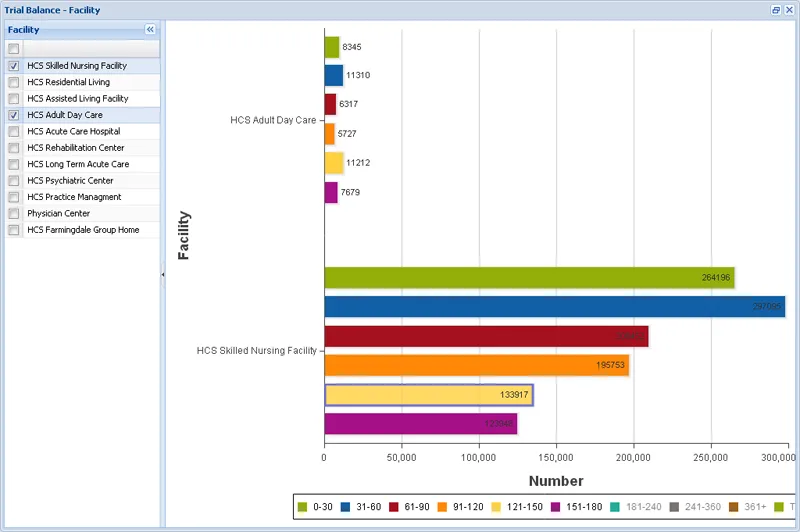Click the 31-60 blue legend icon

pos(345,507)
